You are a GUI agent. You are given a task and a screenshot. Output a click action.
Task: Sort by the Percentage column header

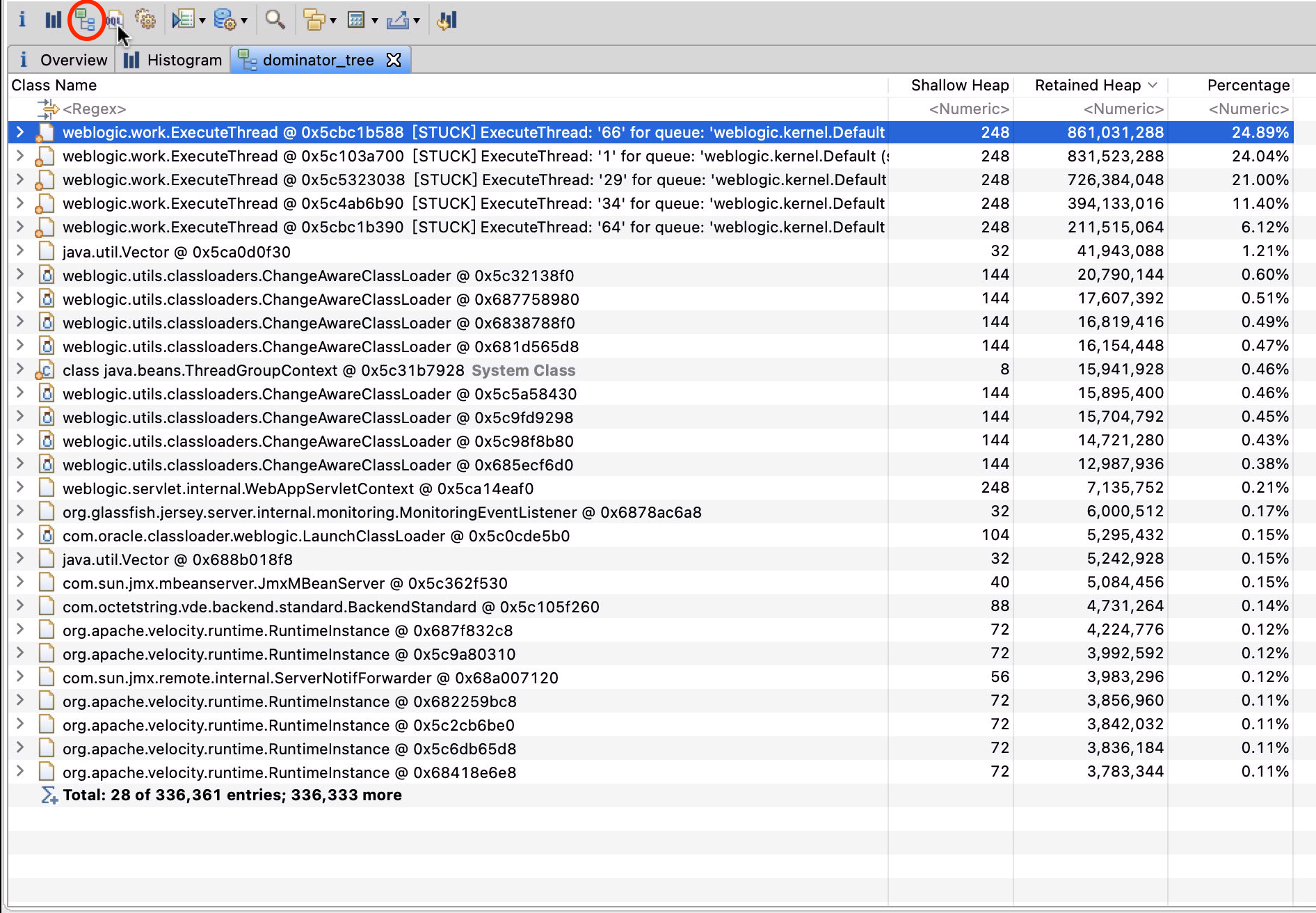tap(1249, 85)
